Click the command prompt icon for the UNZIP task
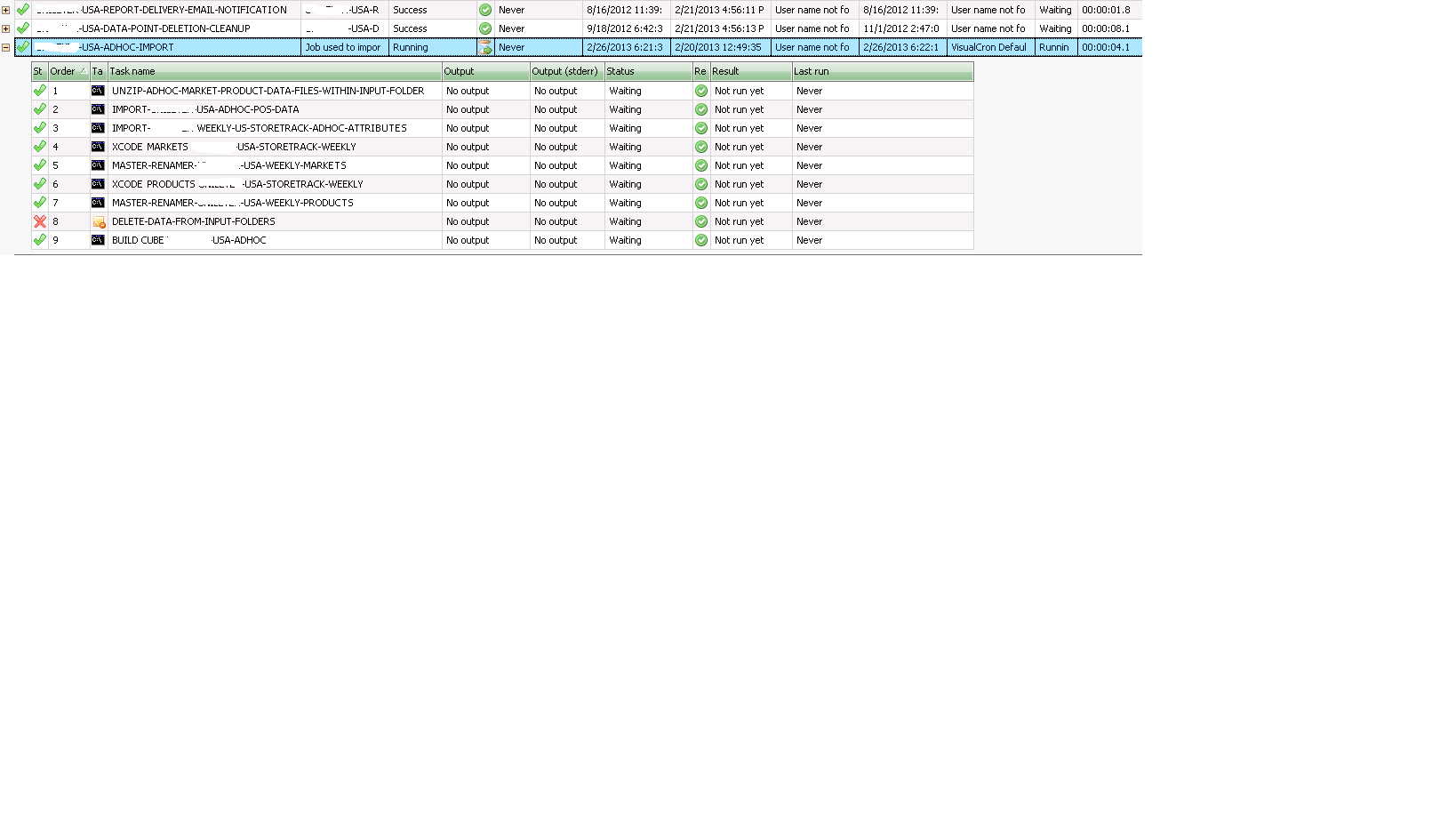The width and height of the screenshot is (1456, 818). [98, 91]
